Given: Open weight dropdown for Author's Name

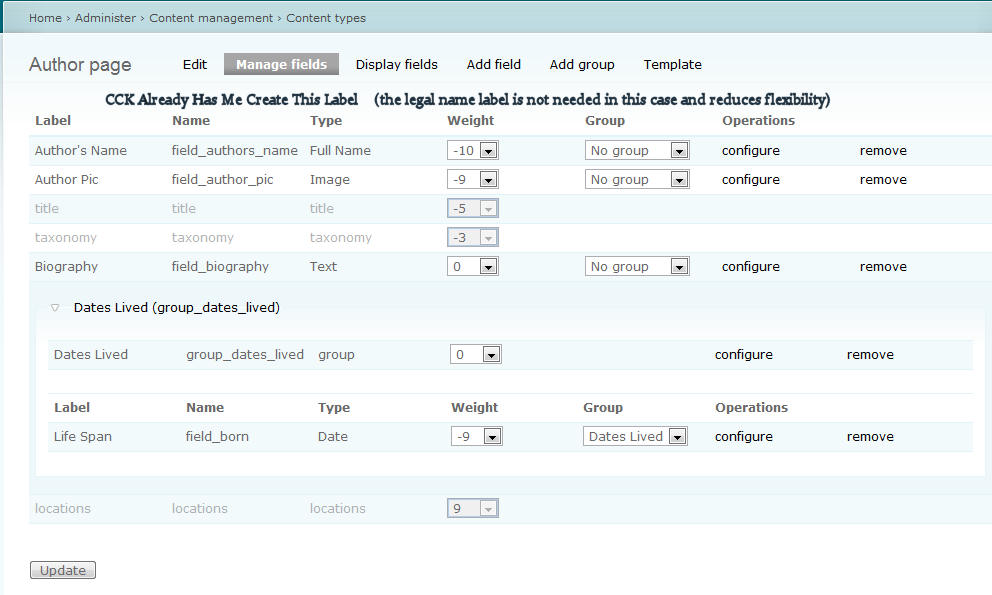Looking at the screenshot, I should tap(473, 151).
